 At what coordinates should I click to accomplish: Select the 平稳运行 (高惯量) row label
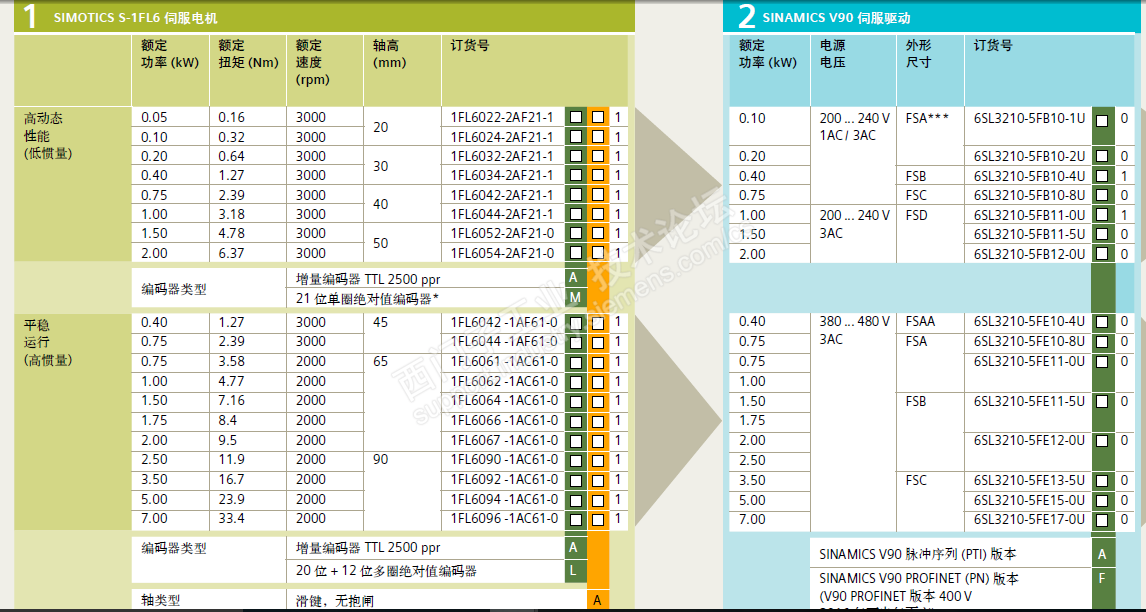(x=49, y=341)
